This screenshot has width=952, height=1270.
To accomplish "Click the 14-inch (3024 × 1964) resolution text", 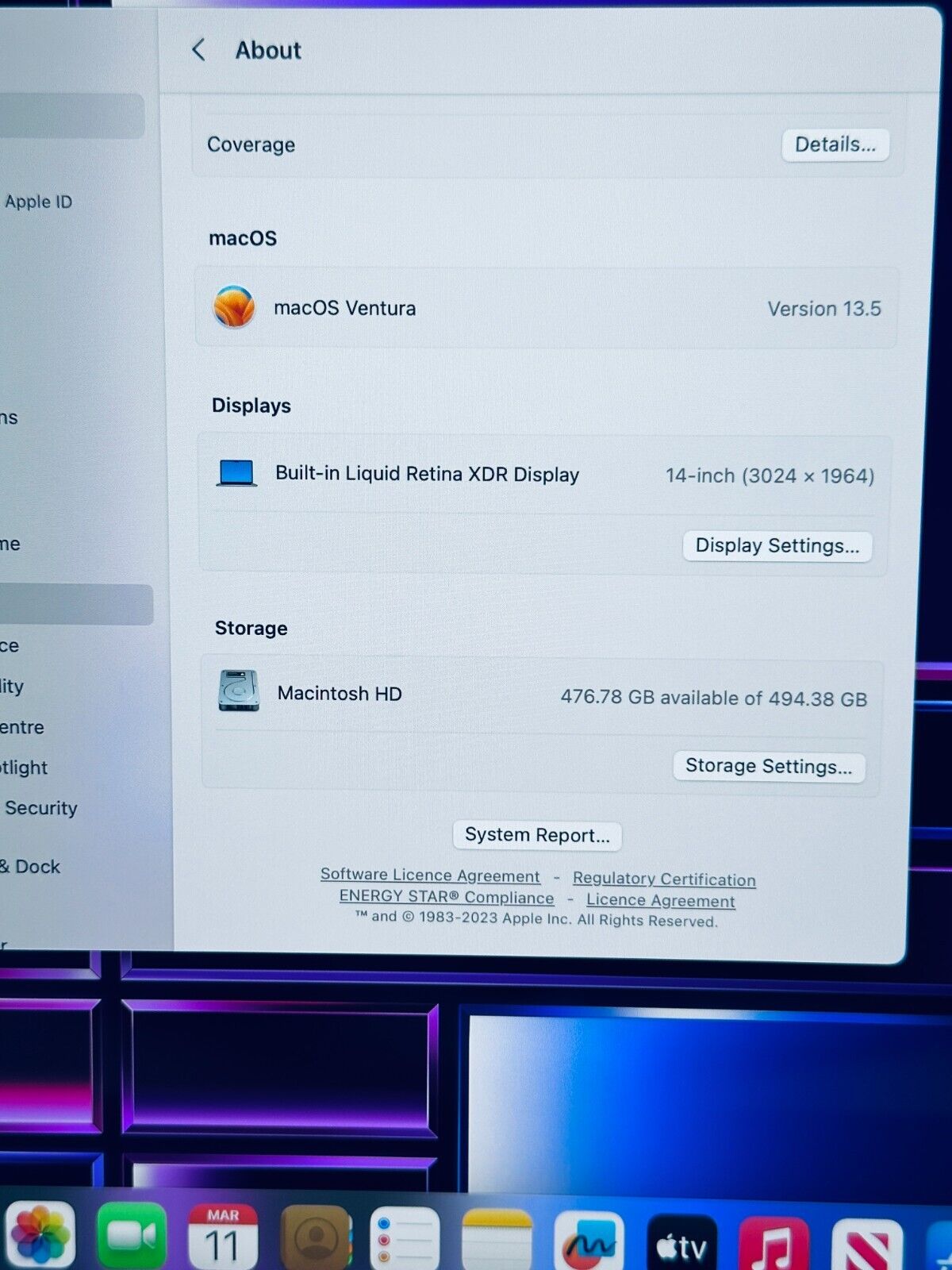I will (x=770, y=475).
